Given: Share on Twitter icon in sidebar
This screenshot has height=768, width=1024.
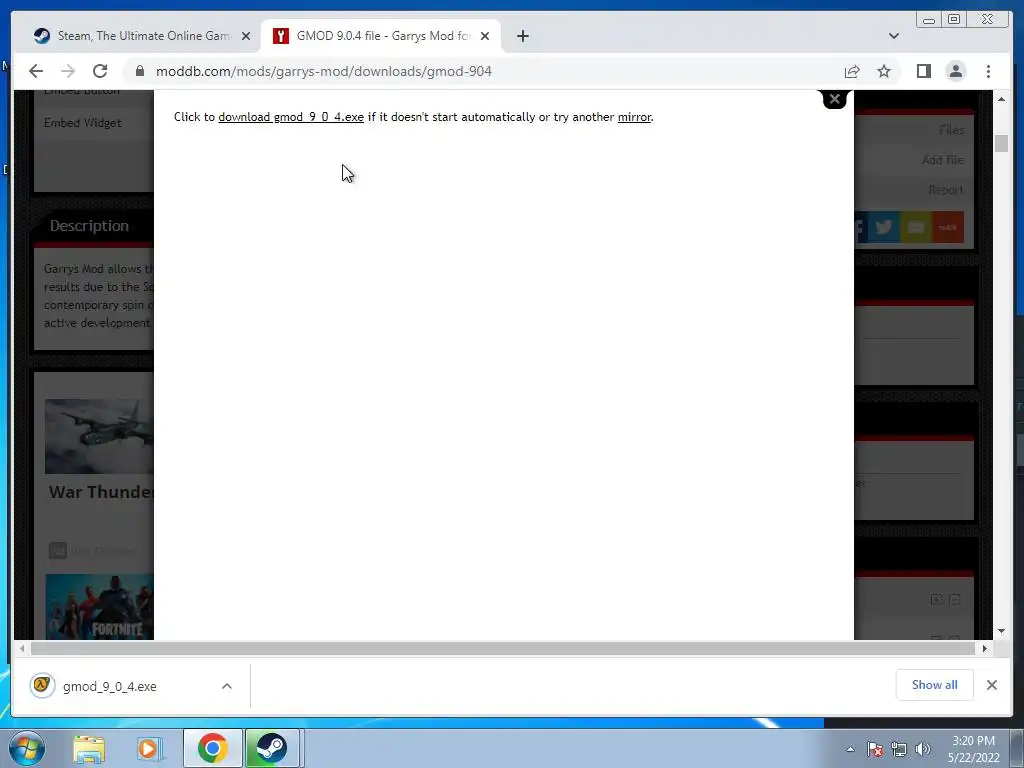Looking at the screenshot, I should 884,227.
